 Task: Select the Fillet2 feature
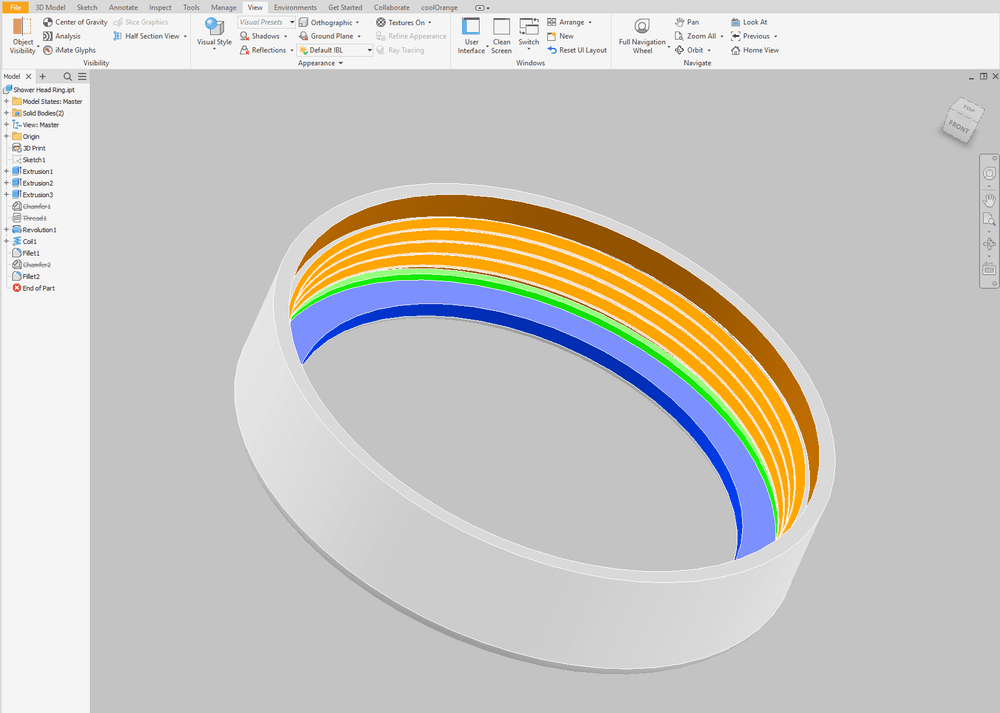[x=26, y=276]
